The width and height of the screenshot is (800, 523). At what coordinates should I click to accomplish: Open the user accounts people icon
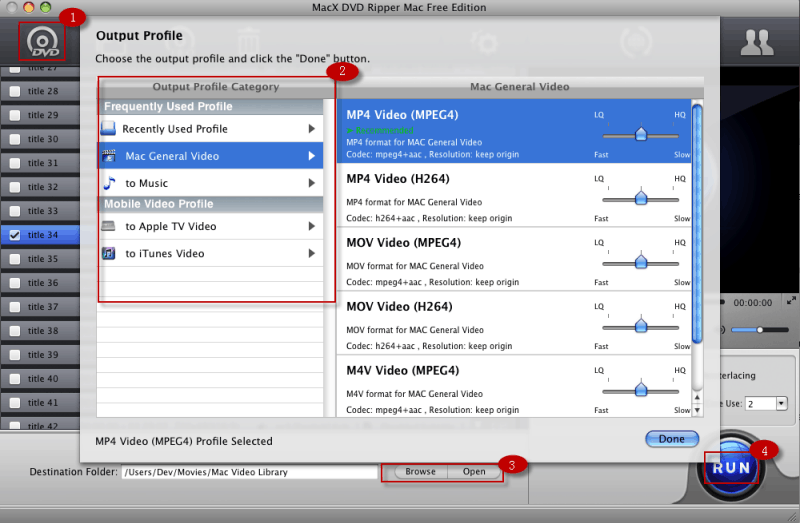click(x=757, y=42)
